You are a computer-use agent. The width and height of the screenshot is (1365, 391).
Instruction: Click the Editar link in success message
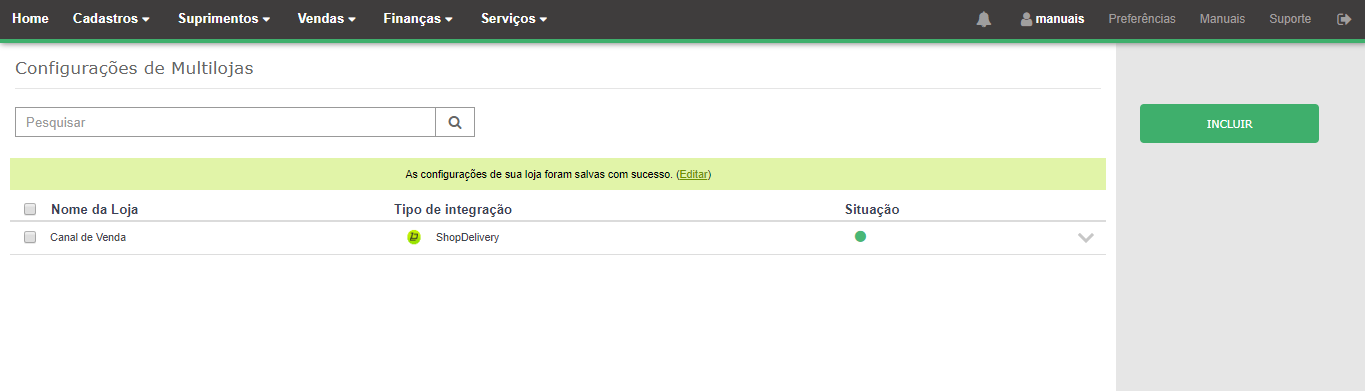(694, 174)
